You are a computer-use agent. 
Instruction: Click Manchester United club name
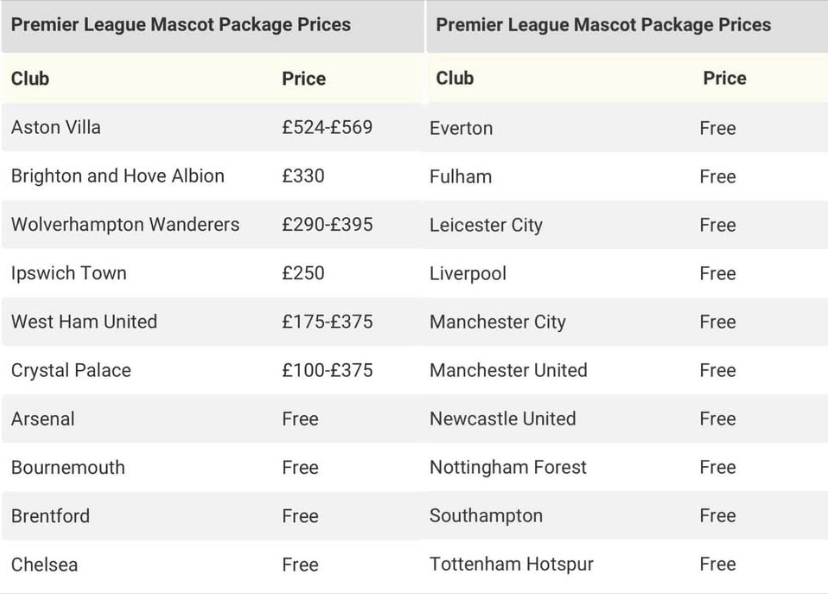[x=509, y=370]
